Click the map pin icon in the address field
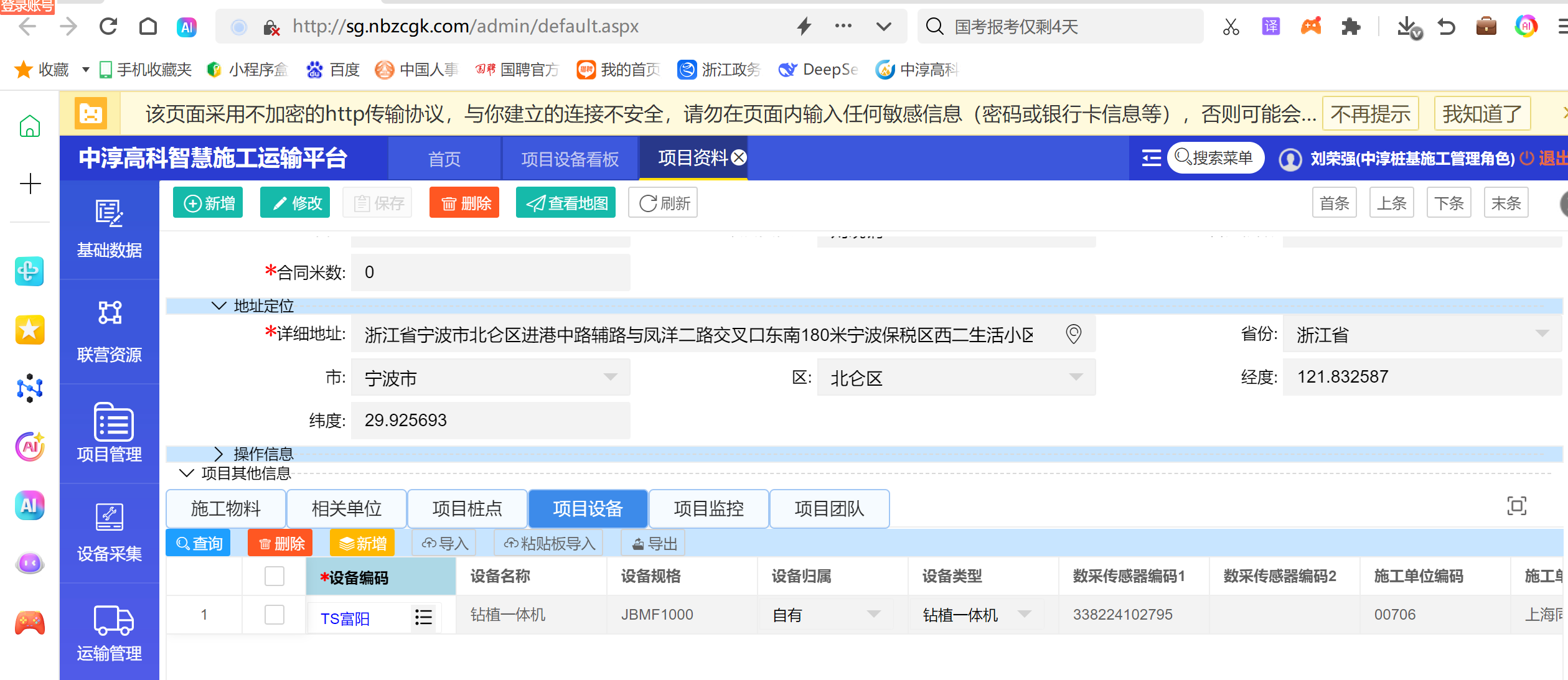The width and height of the screenshot is (1568, 680). tap(1073, 334)
